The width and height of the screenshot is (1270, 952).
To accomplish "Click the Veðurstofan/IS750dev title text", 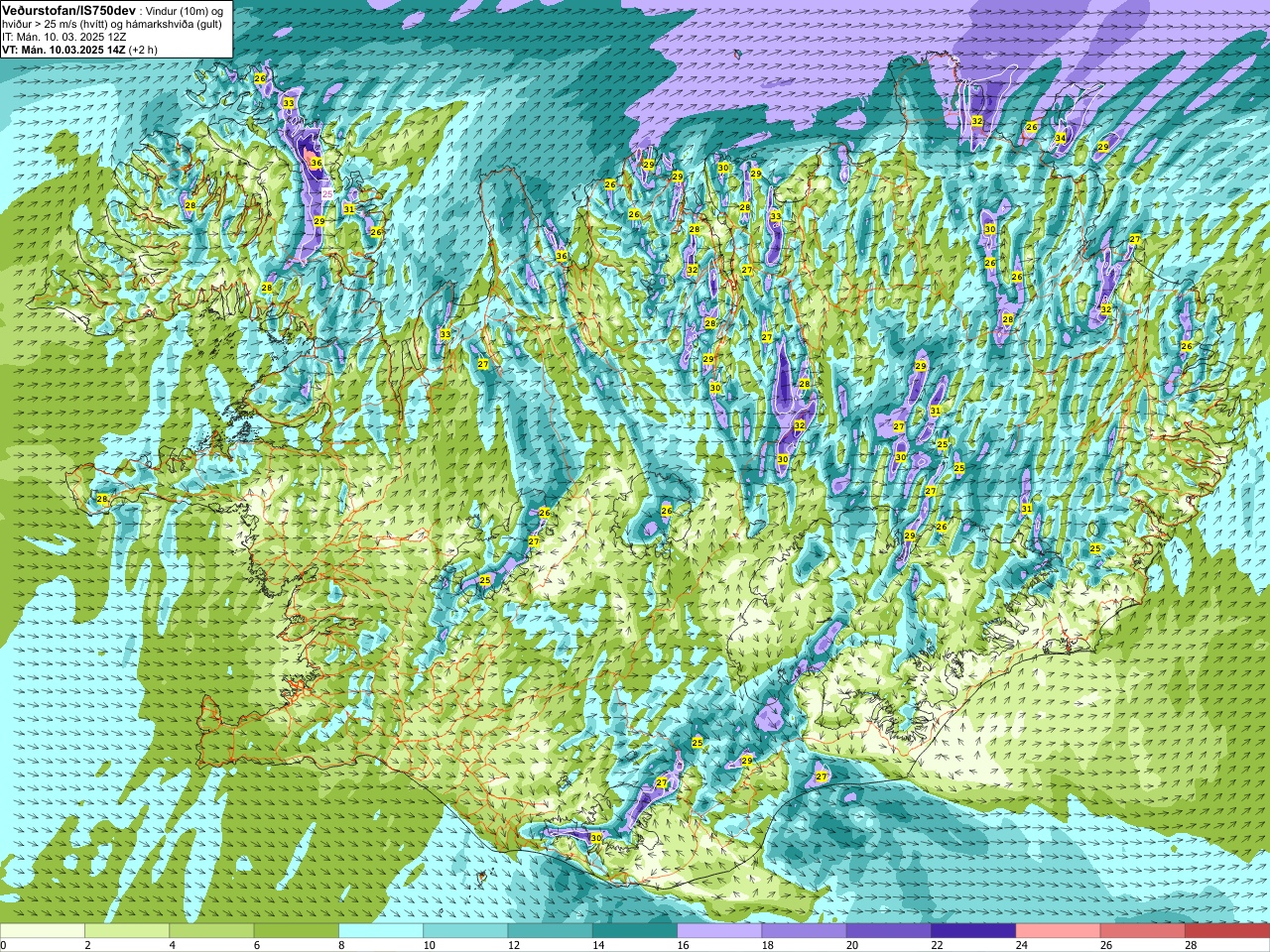I will pyautogui.click(x=68, y=9).
